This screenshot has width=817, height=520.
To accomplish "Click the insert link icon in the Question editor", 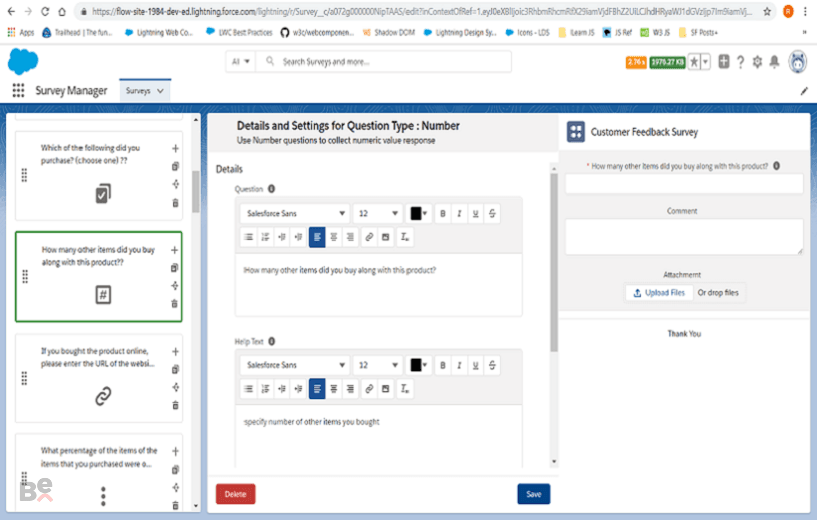I will click(369, 237).
